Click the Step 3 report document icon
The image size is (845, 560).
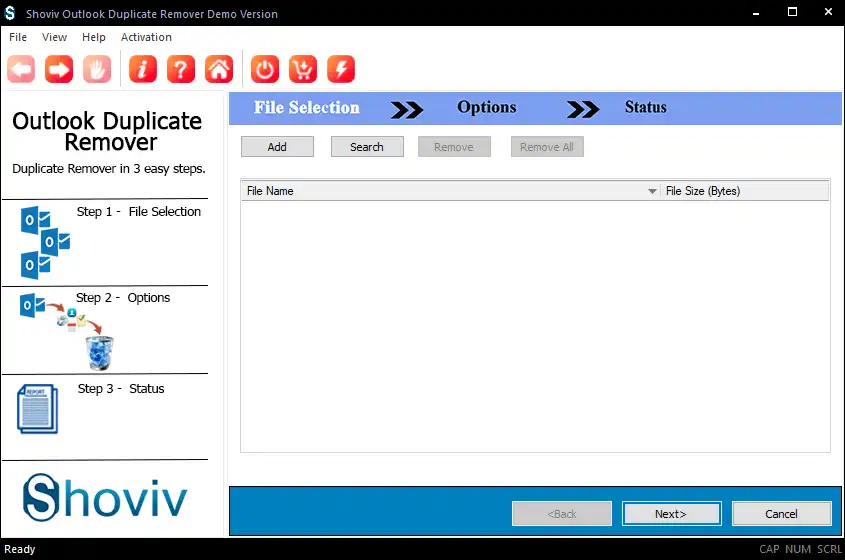tap(37, 409)
